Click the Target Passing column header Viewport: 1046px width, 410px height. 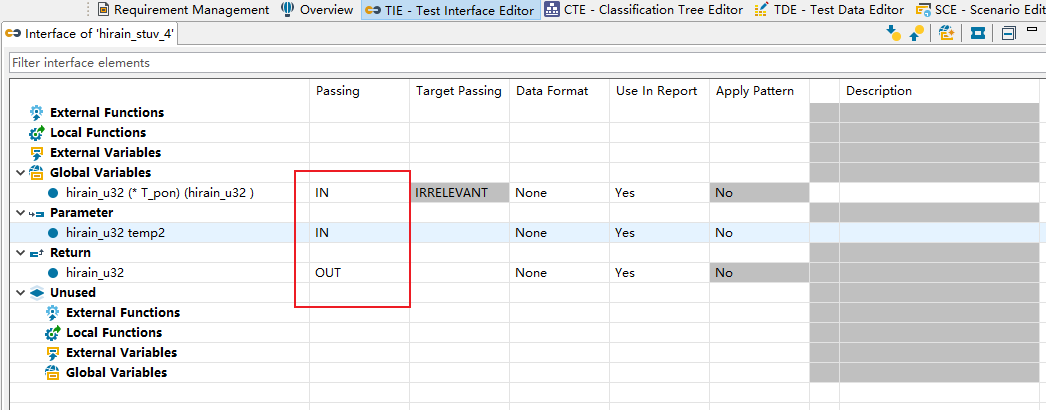coord(459,91)
